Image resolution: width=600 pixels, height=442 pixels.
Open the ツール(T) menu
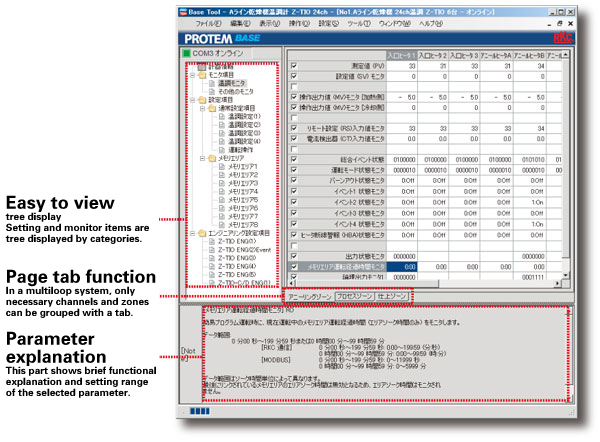tap(359, 24)
